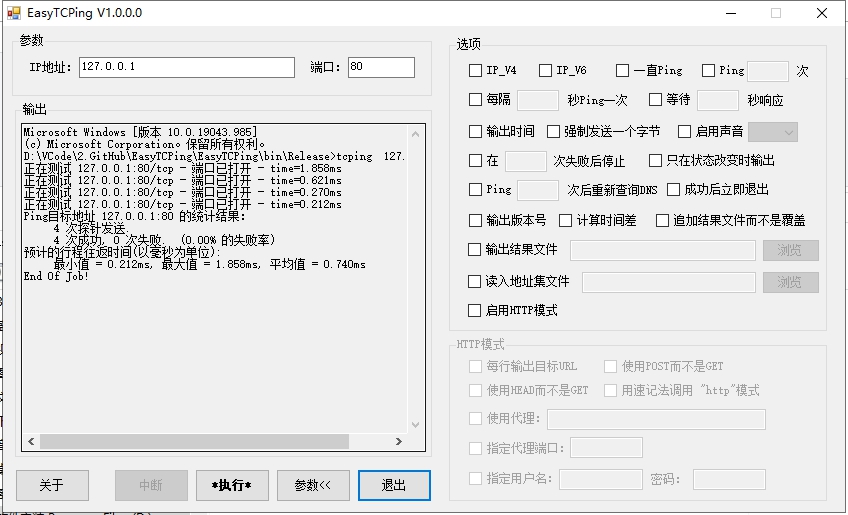Click output line with time=1.858ms
This screenshot has height=515, width=848.
tap(183, 168)
